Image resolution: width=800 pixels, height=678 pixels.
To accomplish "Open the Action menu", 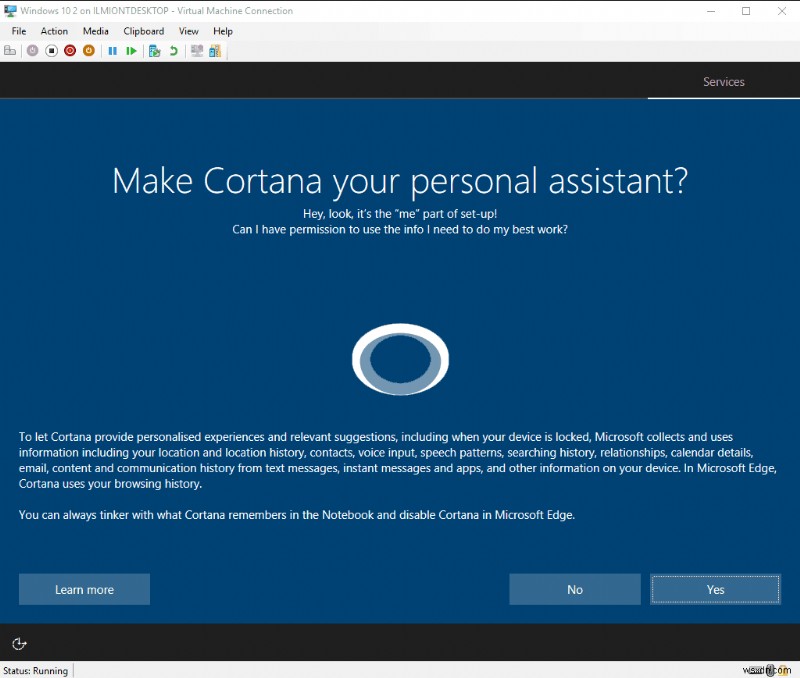I will [54, 31].
